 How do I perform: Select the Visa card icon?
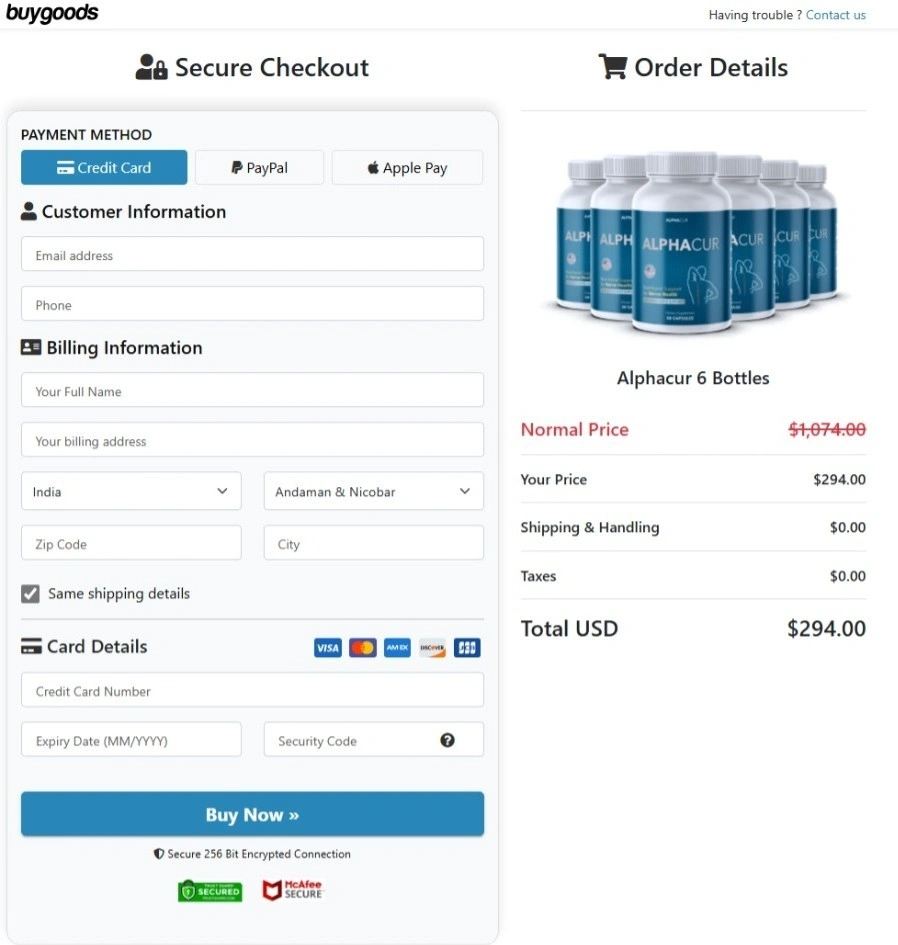[x=327, y=648]
